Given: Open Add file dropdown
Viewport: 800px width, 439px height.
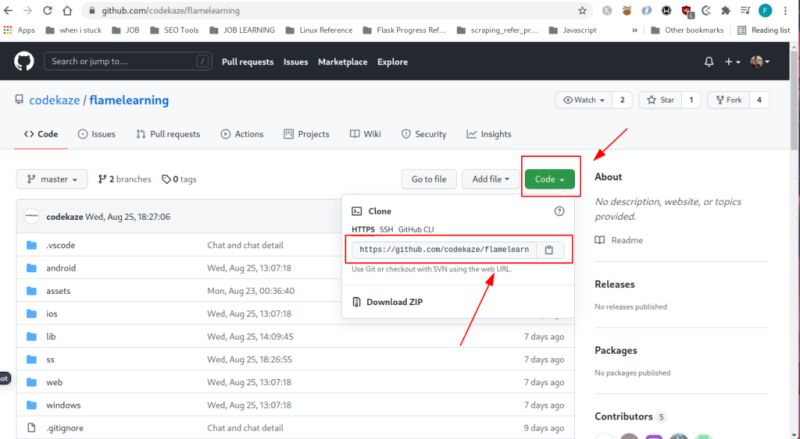Looking at the screenshot, I should 490,179.
